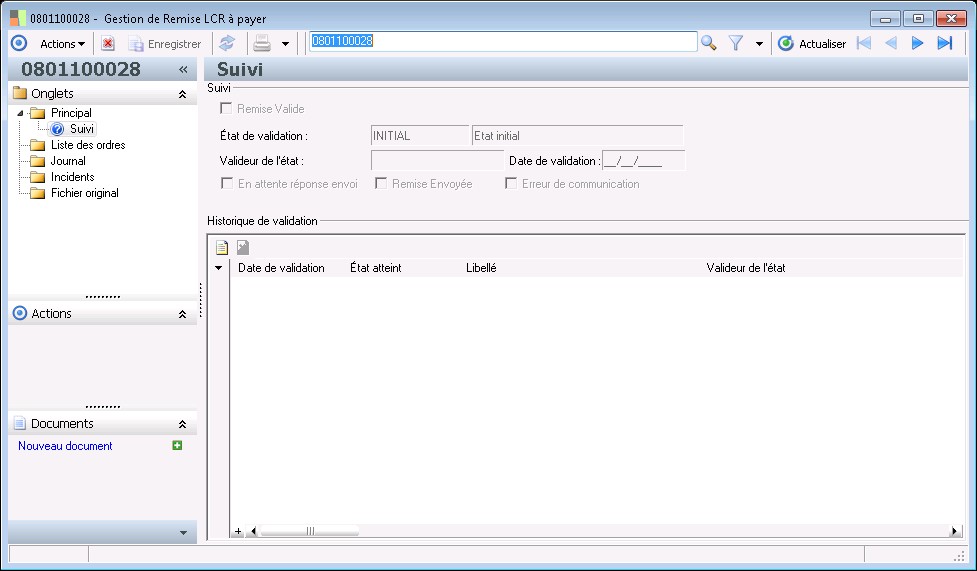Click the magnifying glass search icon
This screenshot has width=977, height=571.
pos(708,43)
